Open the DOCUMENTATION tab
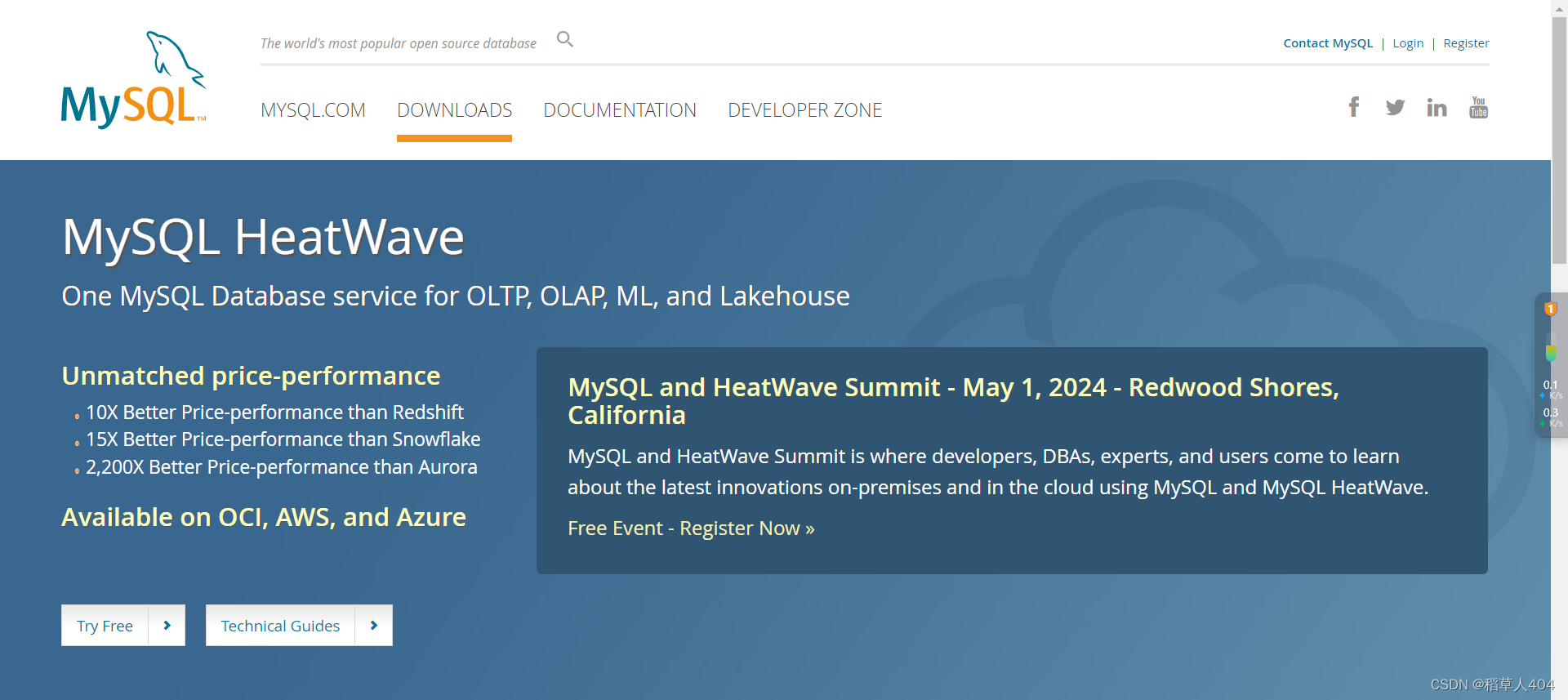Viewport: 1568px width, 700px height. point(620,110)
